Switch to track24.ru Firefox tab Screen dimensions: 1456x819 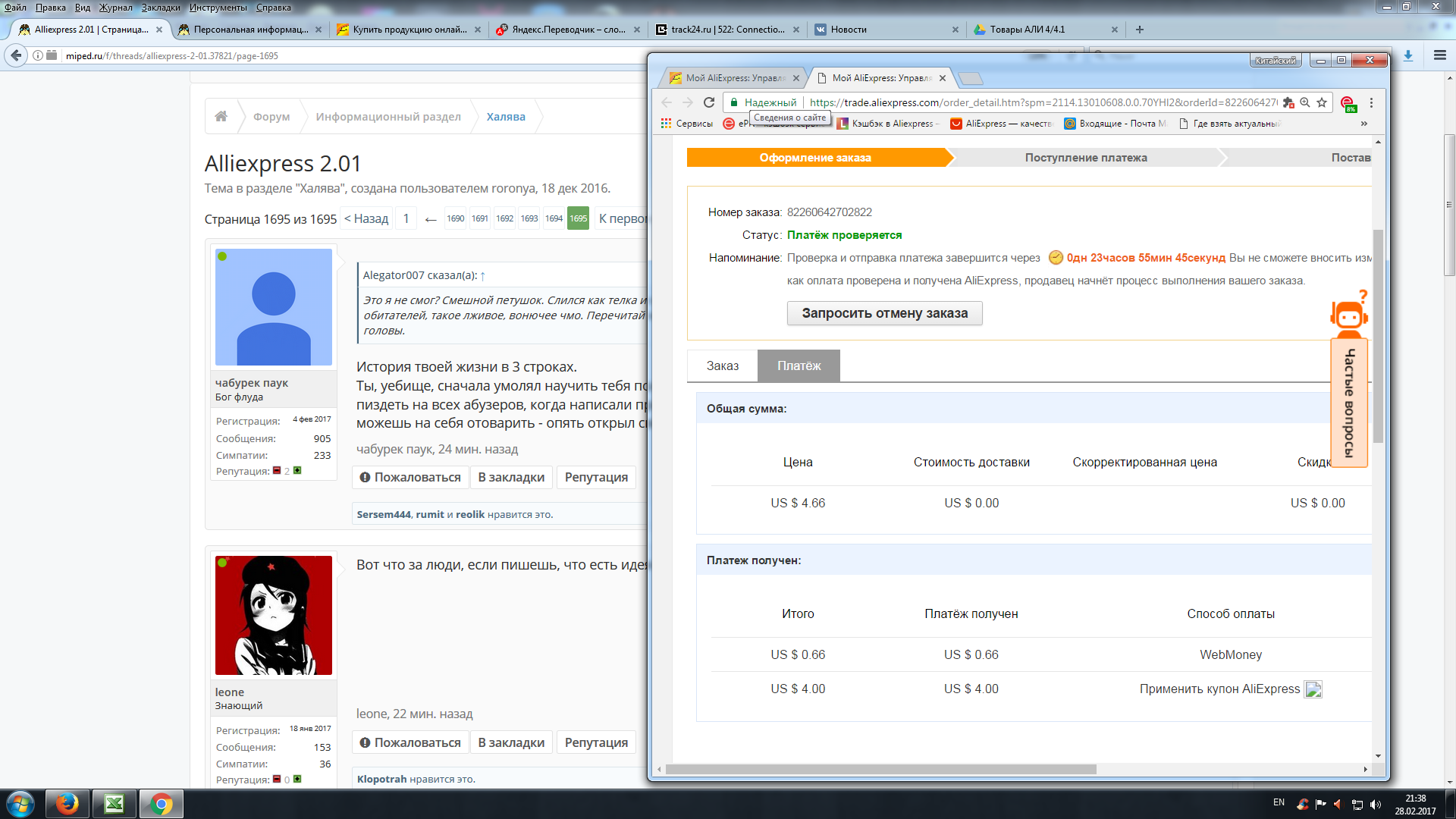pyautogui.click(x=727, y=30)
